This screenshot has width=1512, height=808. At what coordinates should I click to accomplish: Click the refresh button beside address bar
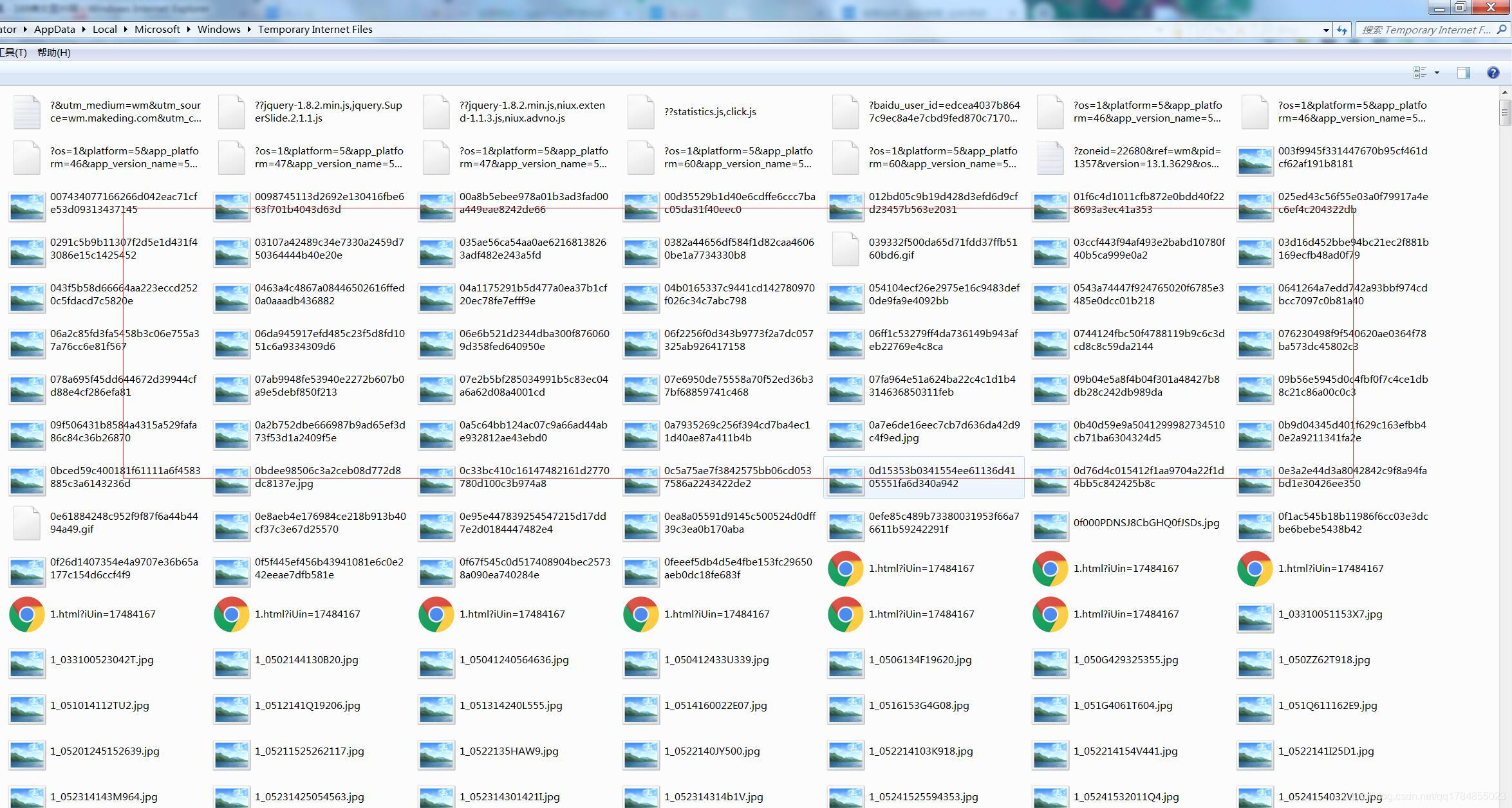tap(1342, 30)
